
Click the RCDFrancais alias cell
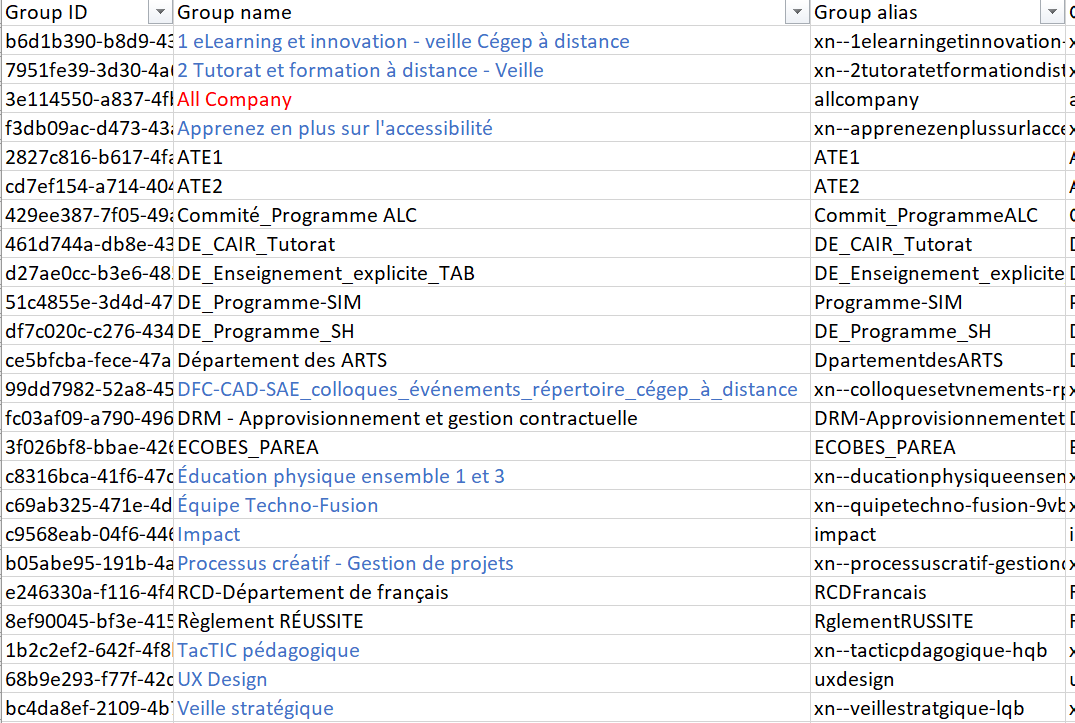tap(870, 592)
